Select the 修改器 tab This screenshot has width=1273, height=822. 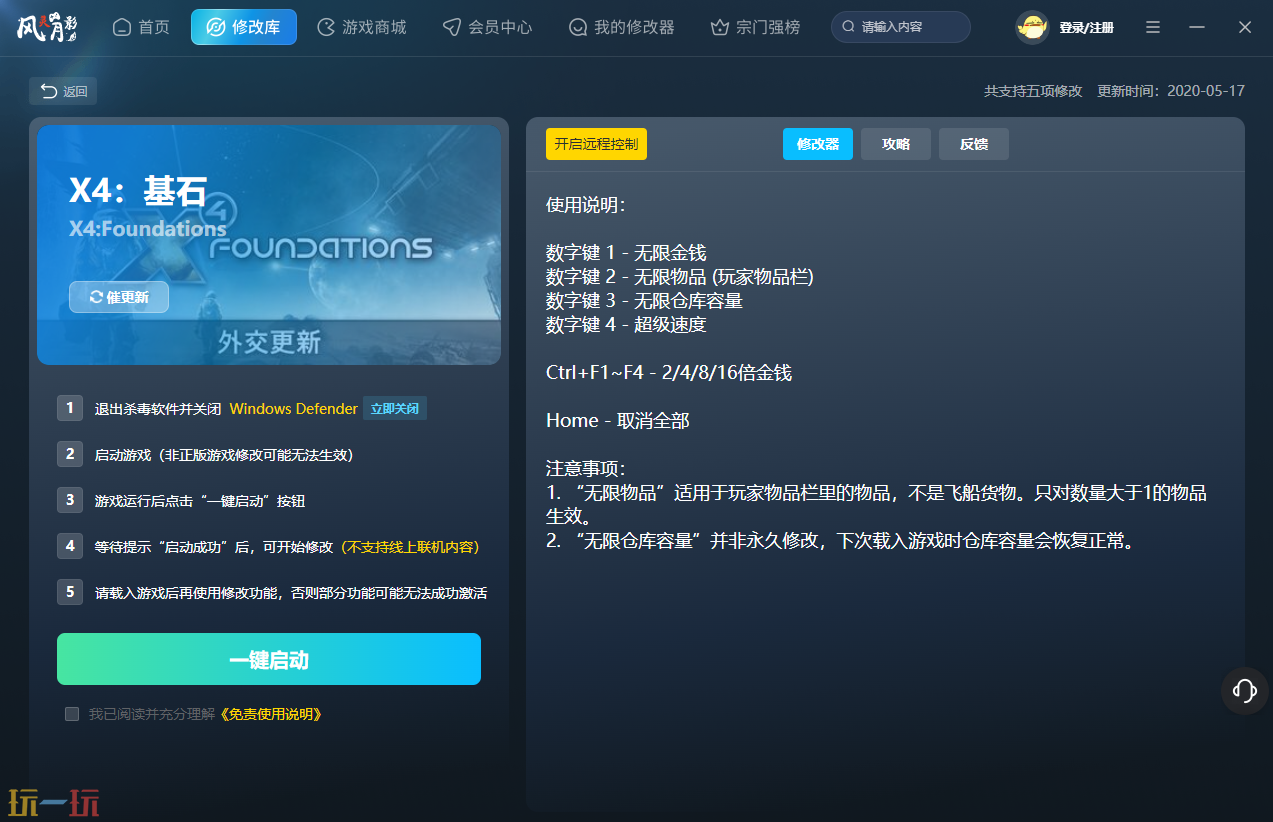click(818, 144)
